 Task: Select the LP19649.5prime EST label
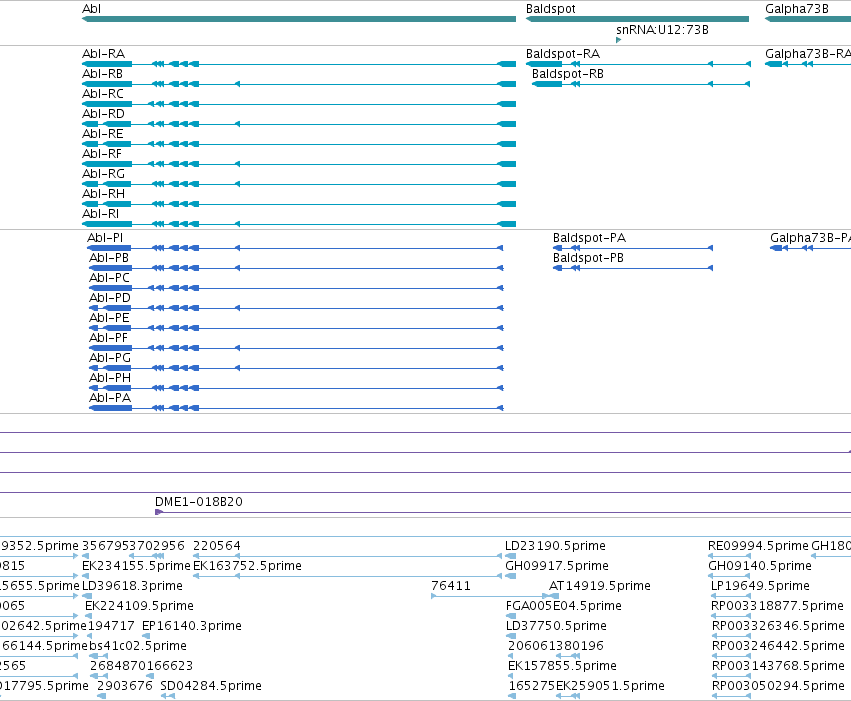760,586
